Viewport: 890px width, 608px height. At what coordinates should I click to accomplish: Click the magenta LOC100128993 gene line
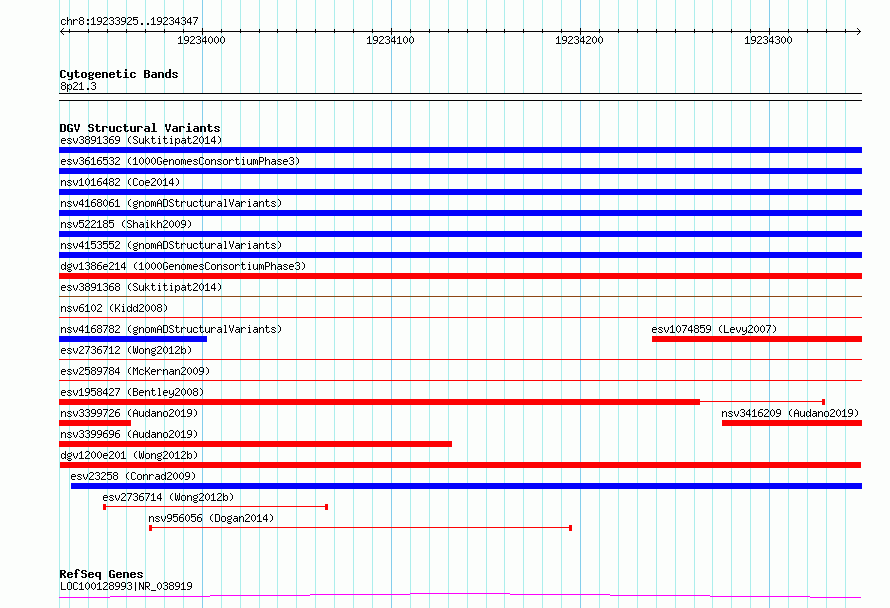coord(460,596)
